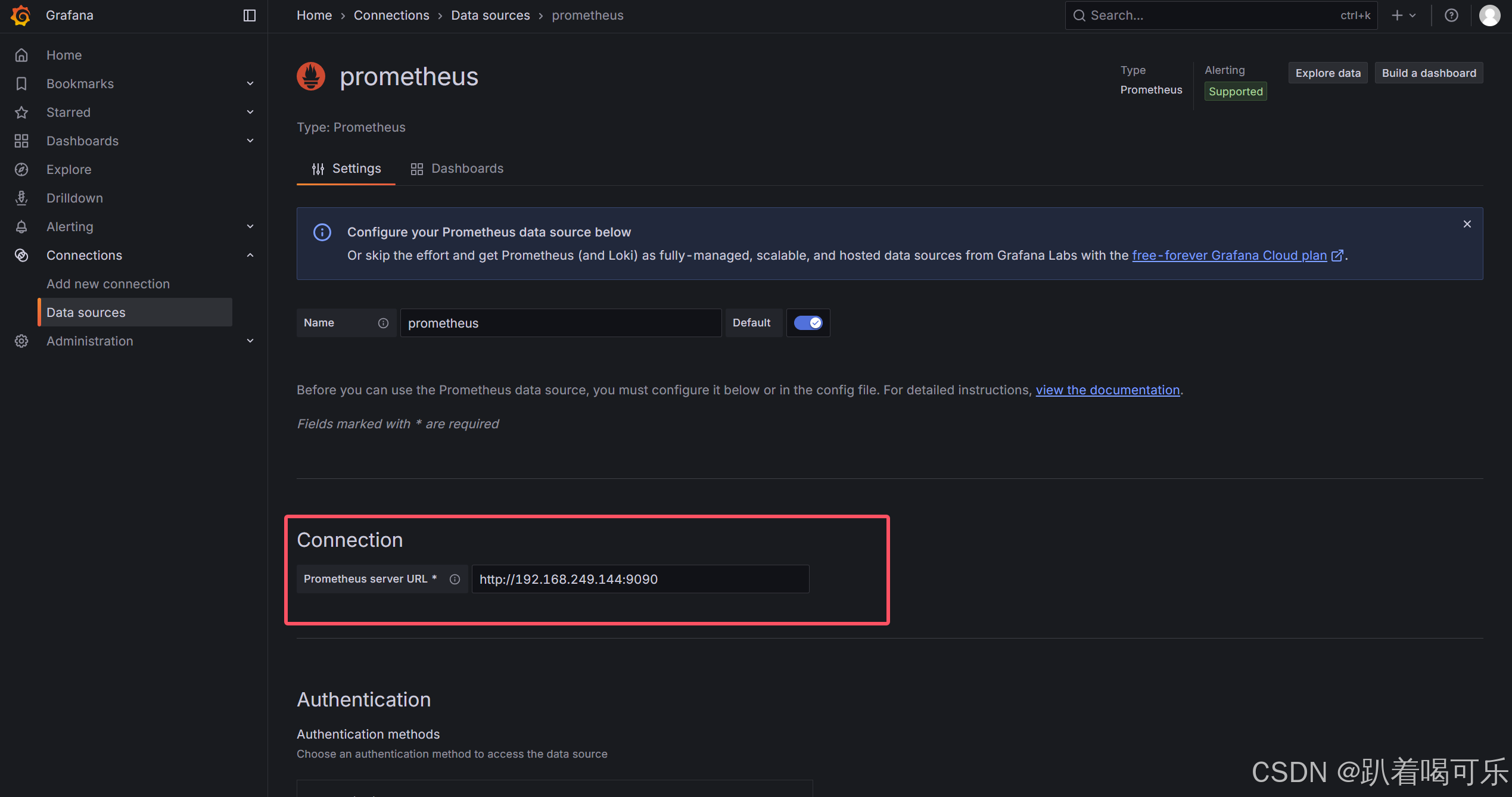Click the Prometheus flame logo

coord(311,76)
